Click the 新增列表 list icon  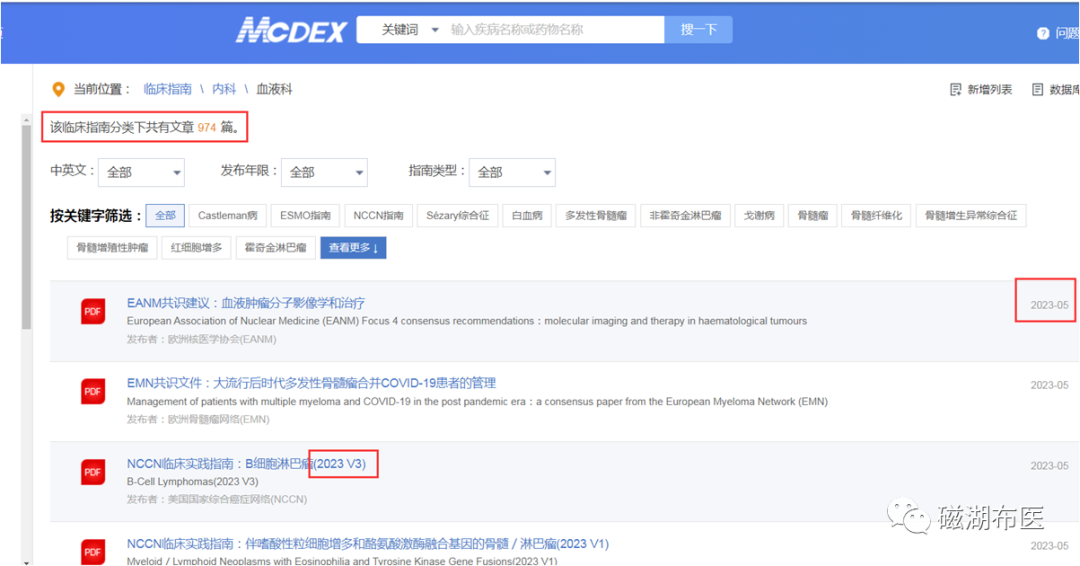pyautogui.click(x=955, y=90)
